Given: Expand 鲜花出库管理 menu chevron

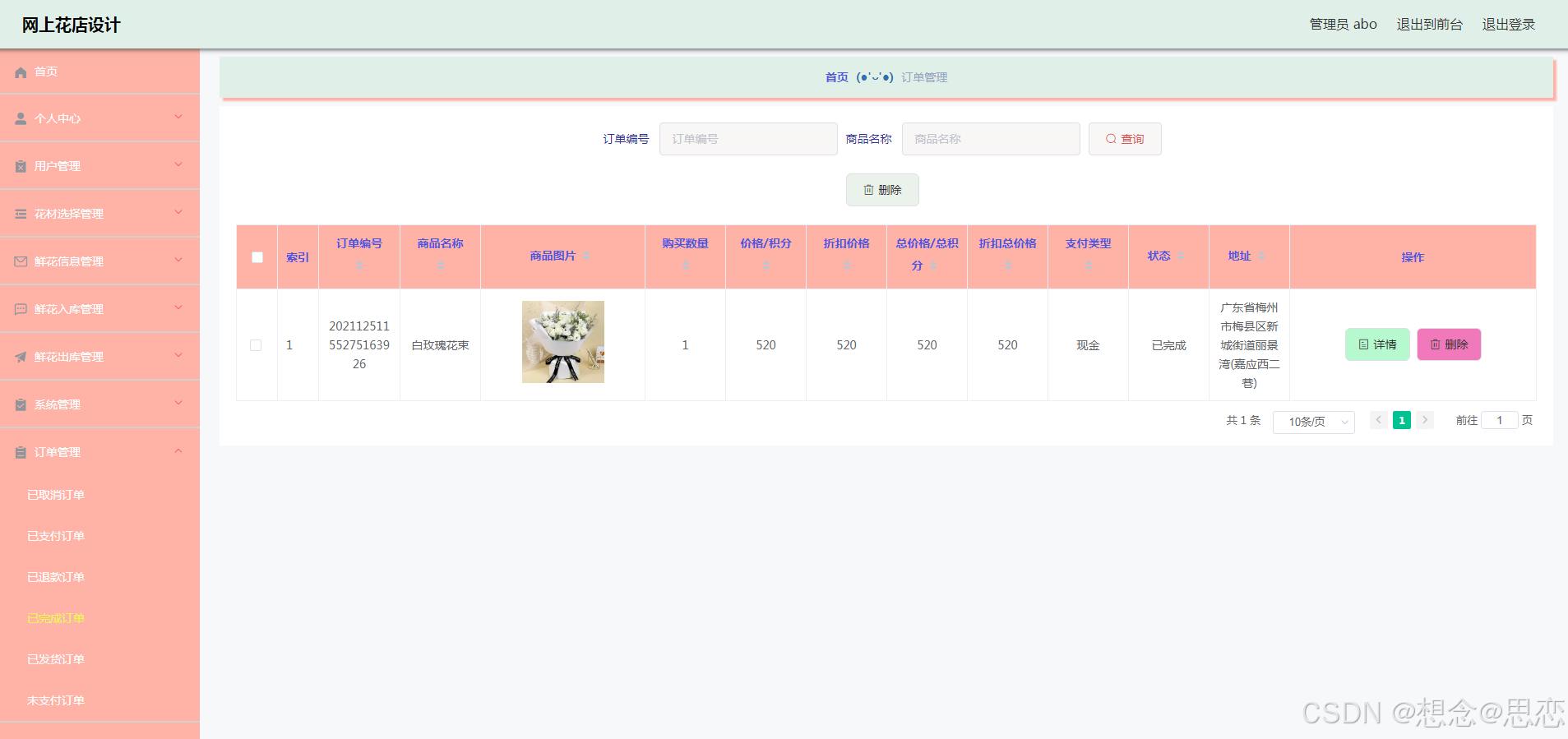Looking at the screenshot, I should coord(178,356).
